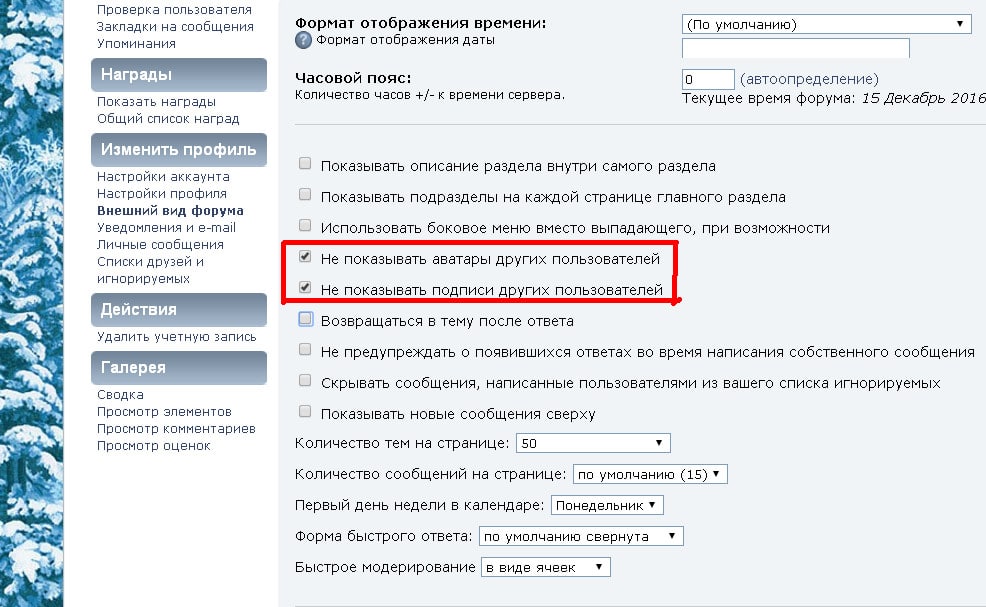Tick Не предупреждать о появившихся ответах checkbox
The image size is (986, 607).
point(305,349)
